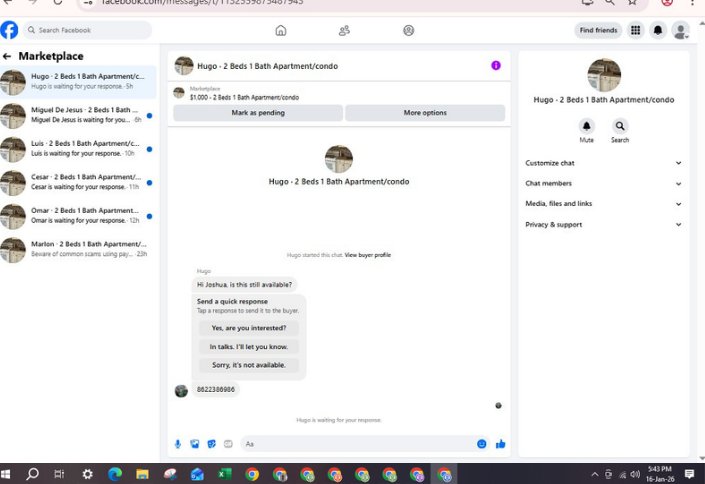This screenshot has height=484, width=705.
Task: Open the Cesar conversation
Action: 78,183
